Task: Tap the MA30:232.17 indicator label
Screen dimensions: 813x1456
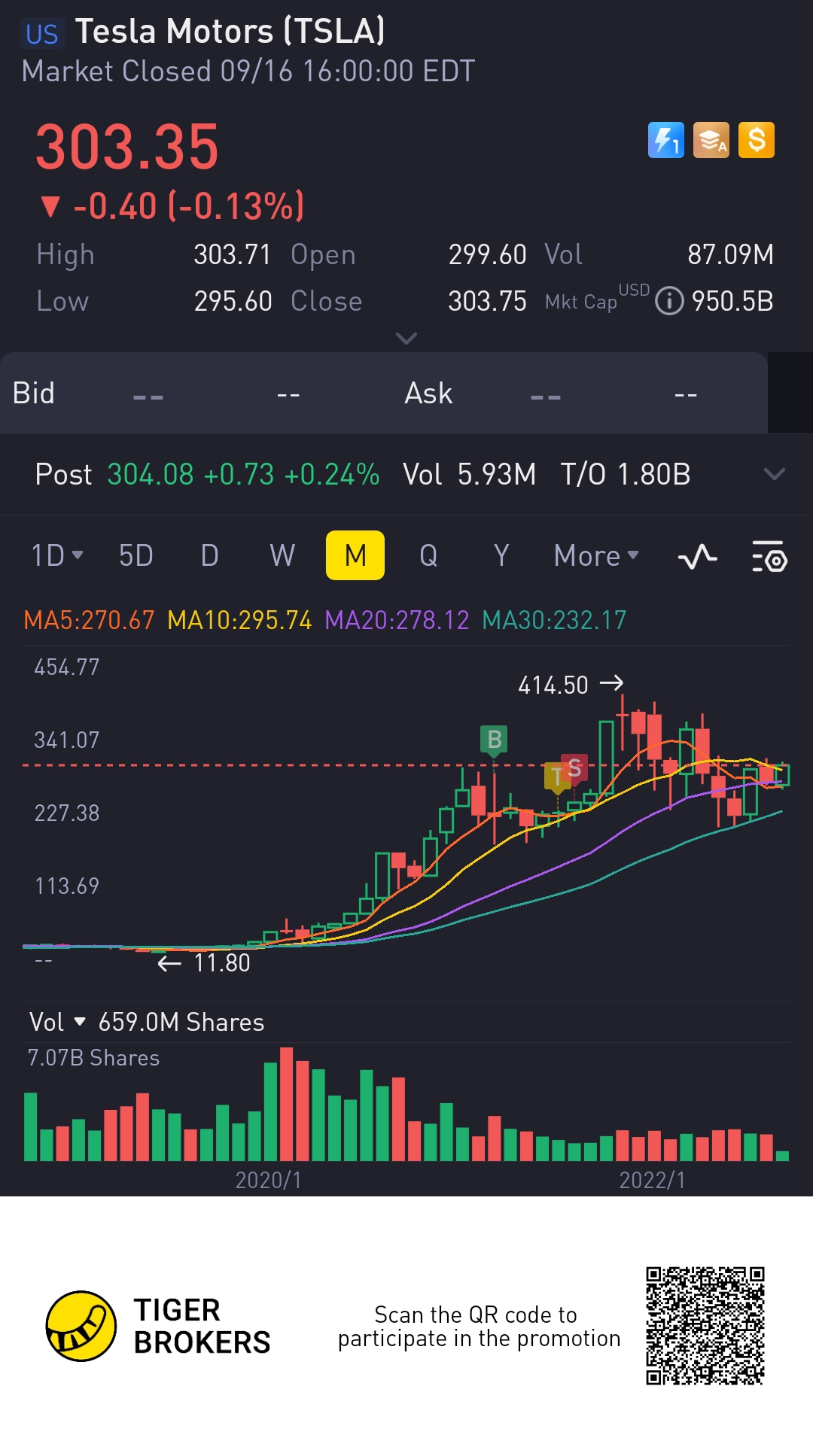Action: 554,620
